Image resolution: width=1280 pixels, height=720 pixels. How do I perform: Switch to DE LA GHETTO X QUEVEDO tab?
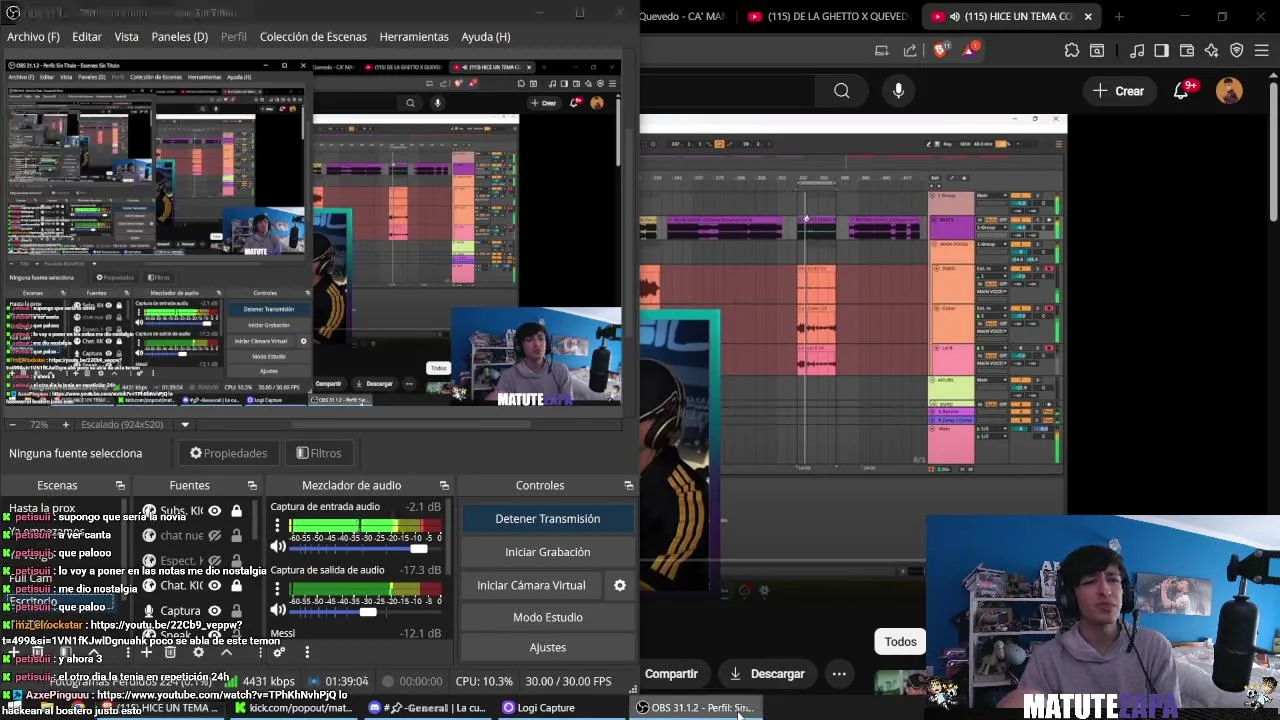828,16
